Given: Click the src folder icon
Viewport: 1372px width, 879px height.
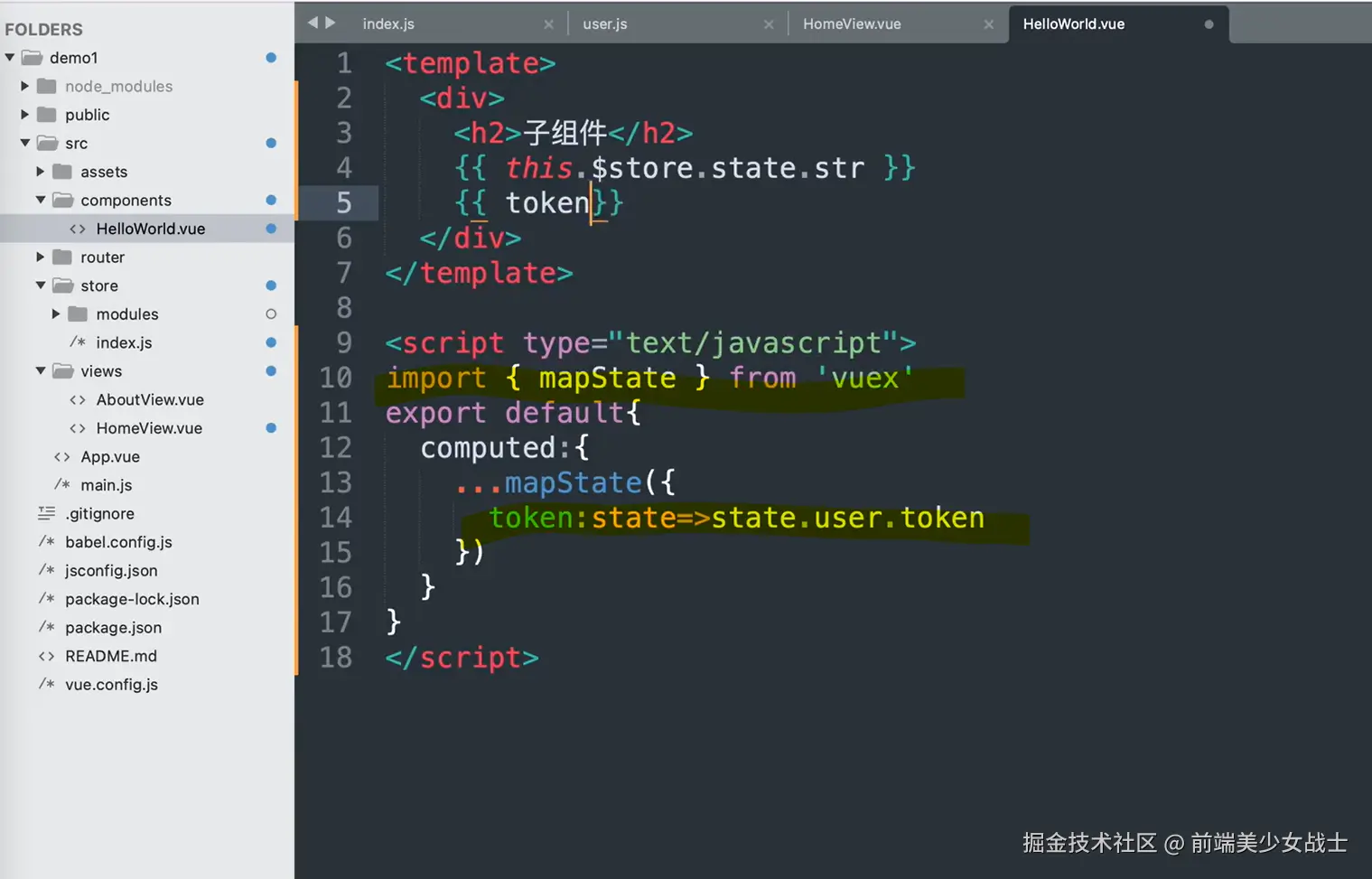Looking at the screenshot, I should tap(47, 144).
